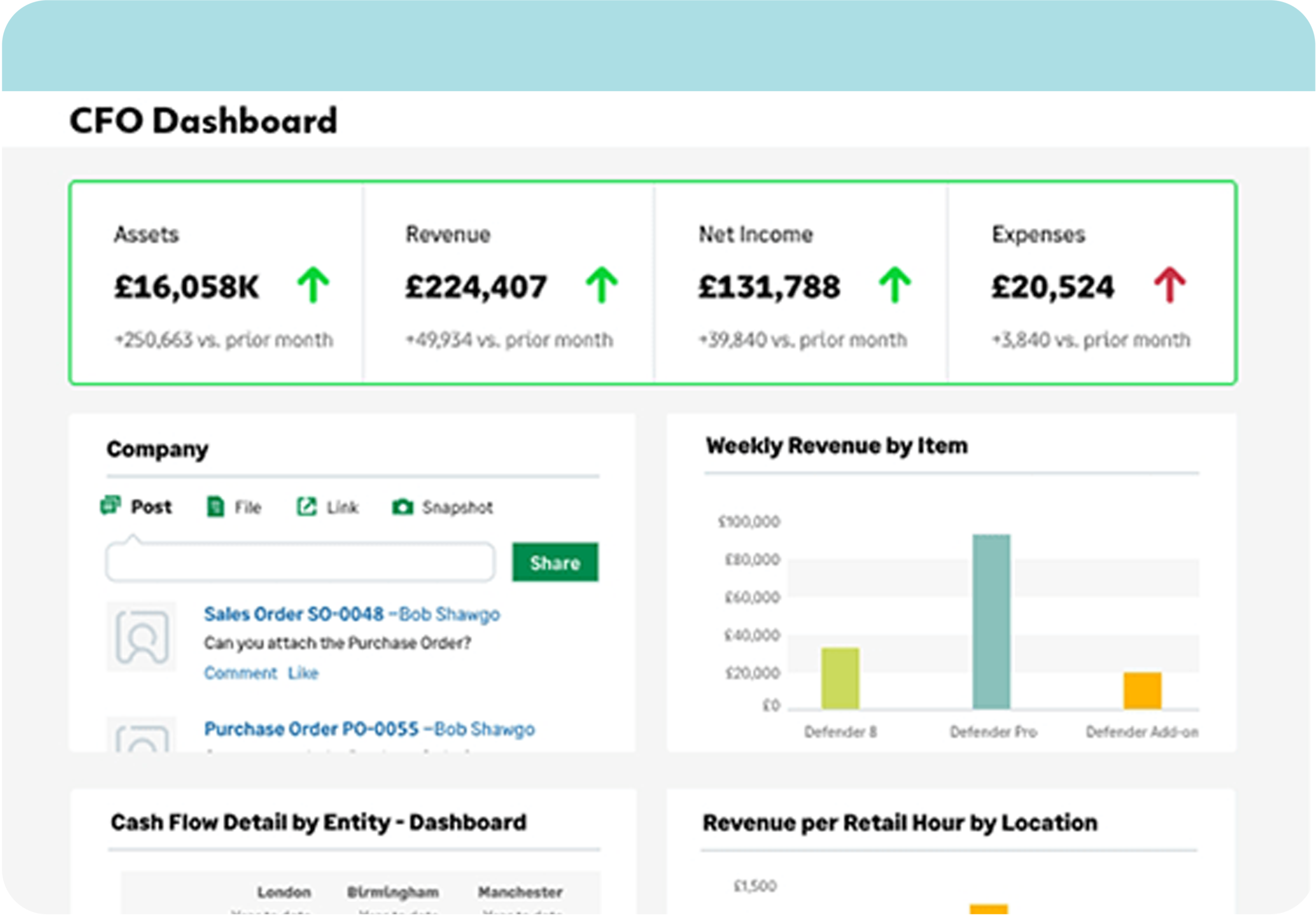Click Like under the Sales Order post
1316x916 pixels.
coord(303,673)
